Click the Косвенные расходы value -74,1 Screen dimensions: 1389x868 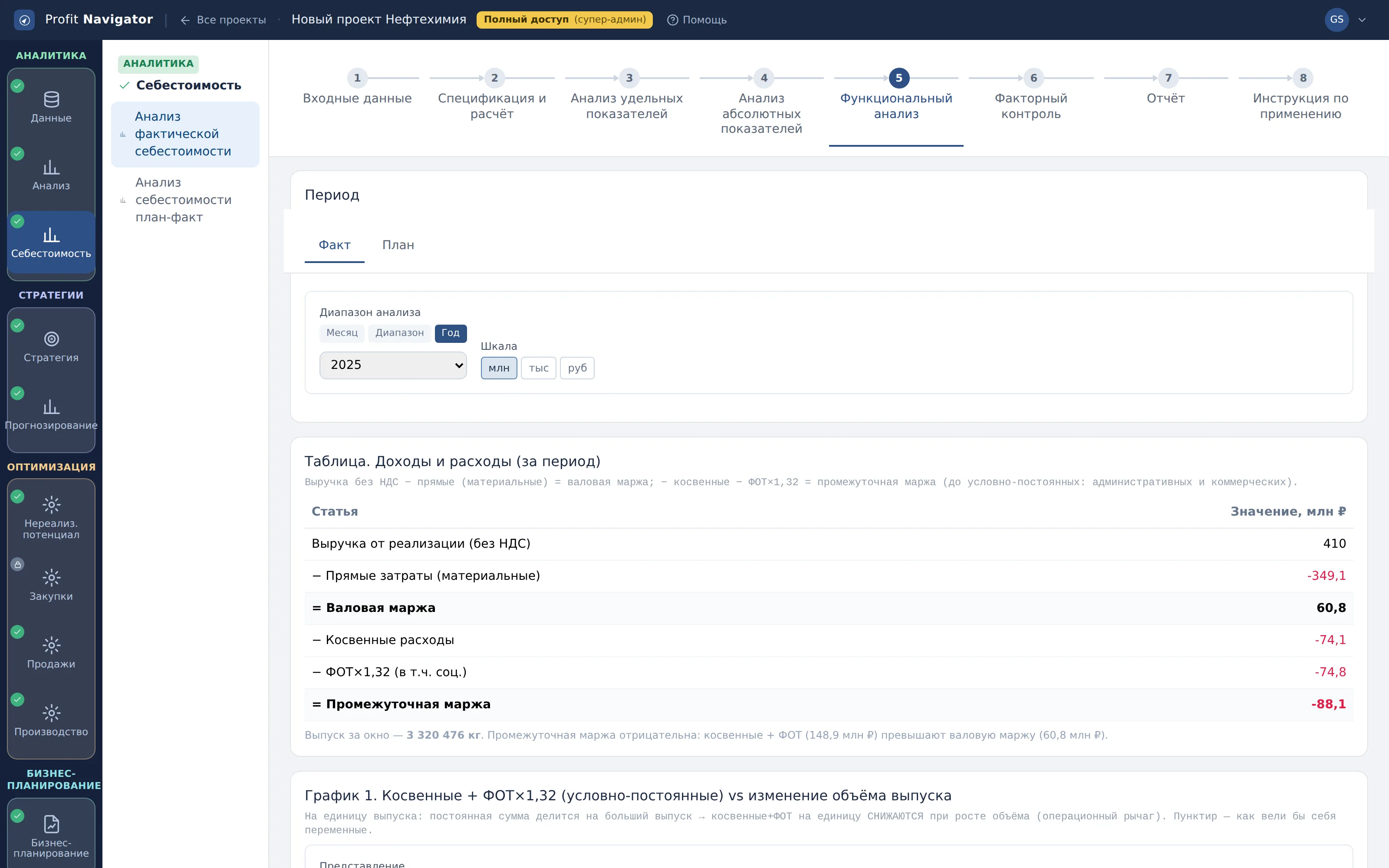point(1330,640)
